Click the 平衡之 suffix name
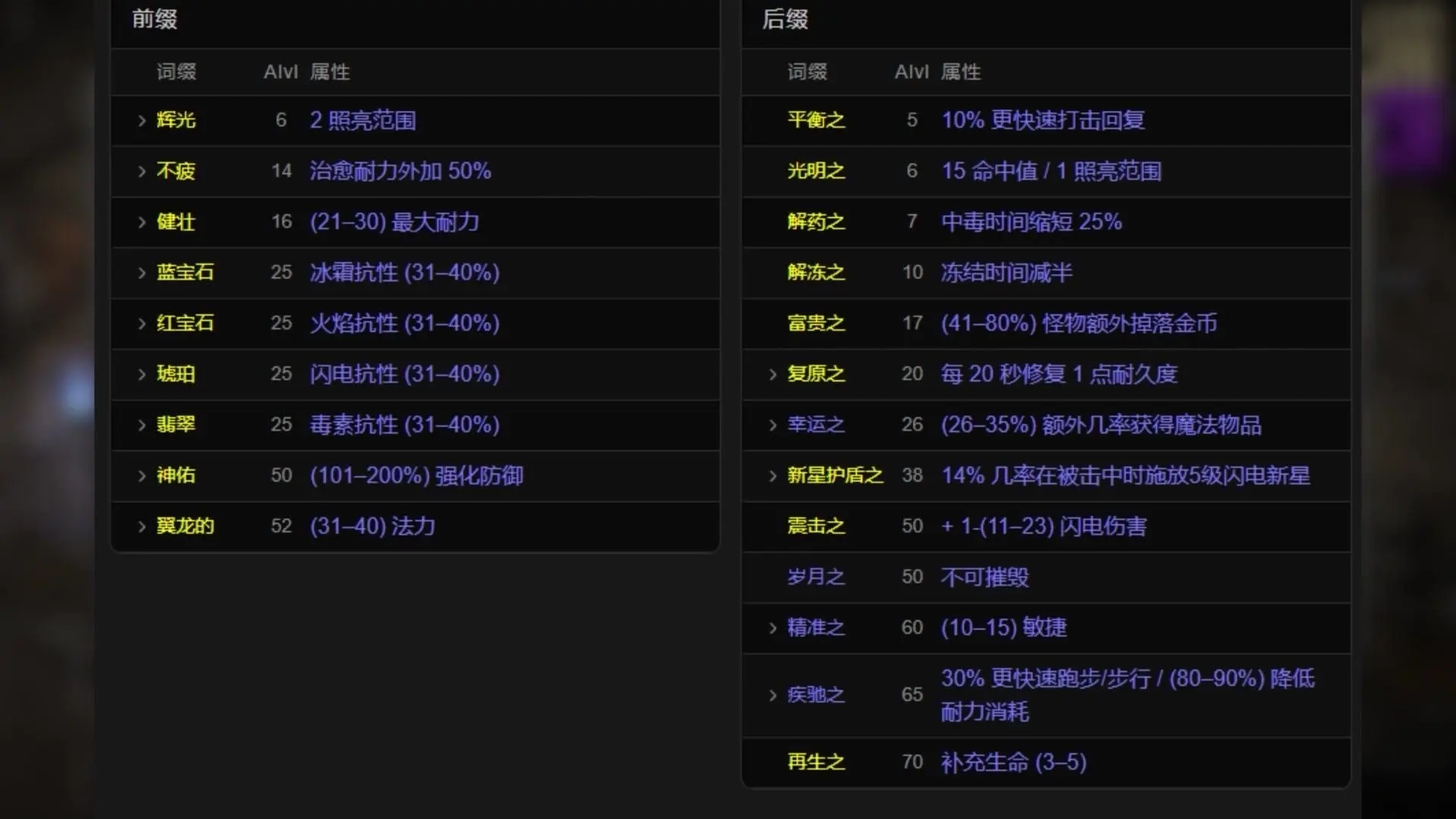Image resolution: width=1456 pixels, height=819 pixels. (816, 120)
